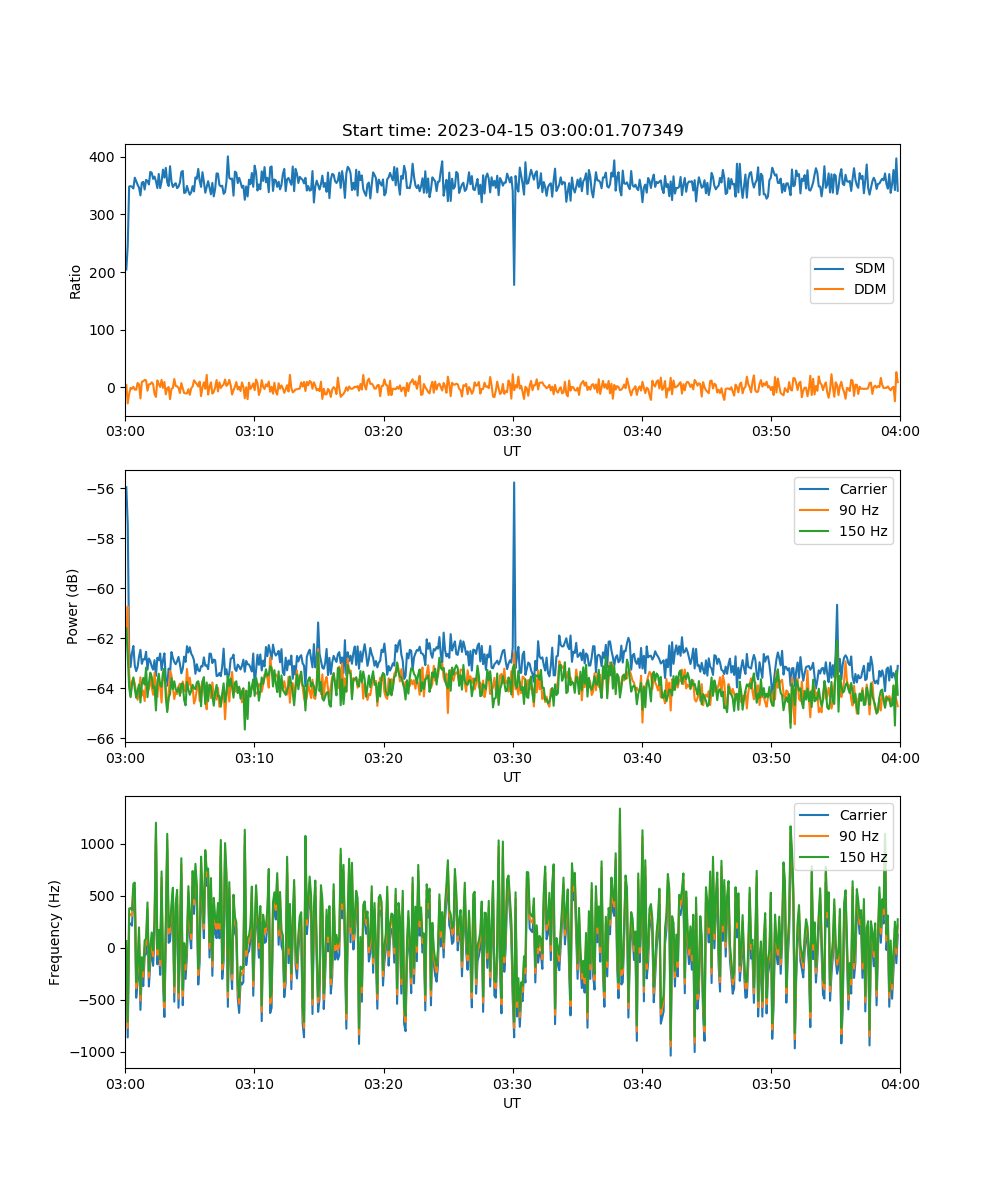Click the 200 tick on the Ratio axis
This screenshot has height=1200, width=1000.
(x=104, y=272)
